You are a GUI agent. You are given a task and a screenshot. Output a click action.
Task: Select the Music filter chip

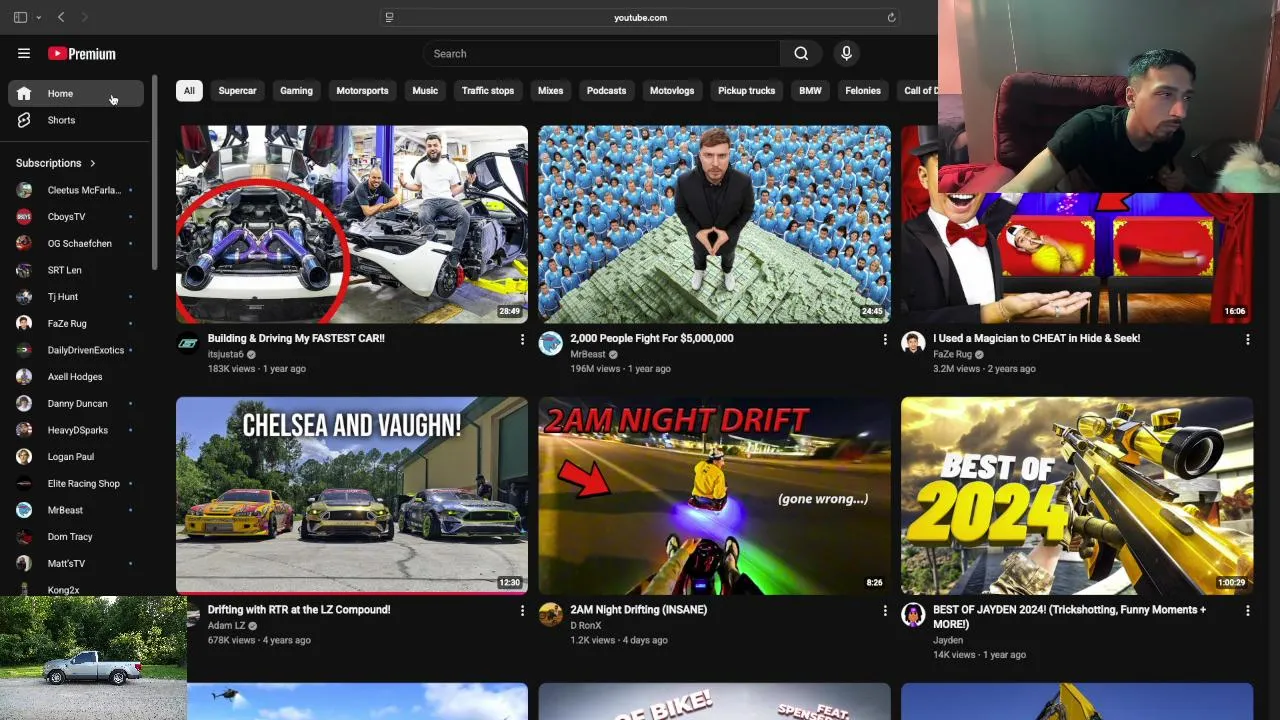pos(425,91)
